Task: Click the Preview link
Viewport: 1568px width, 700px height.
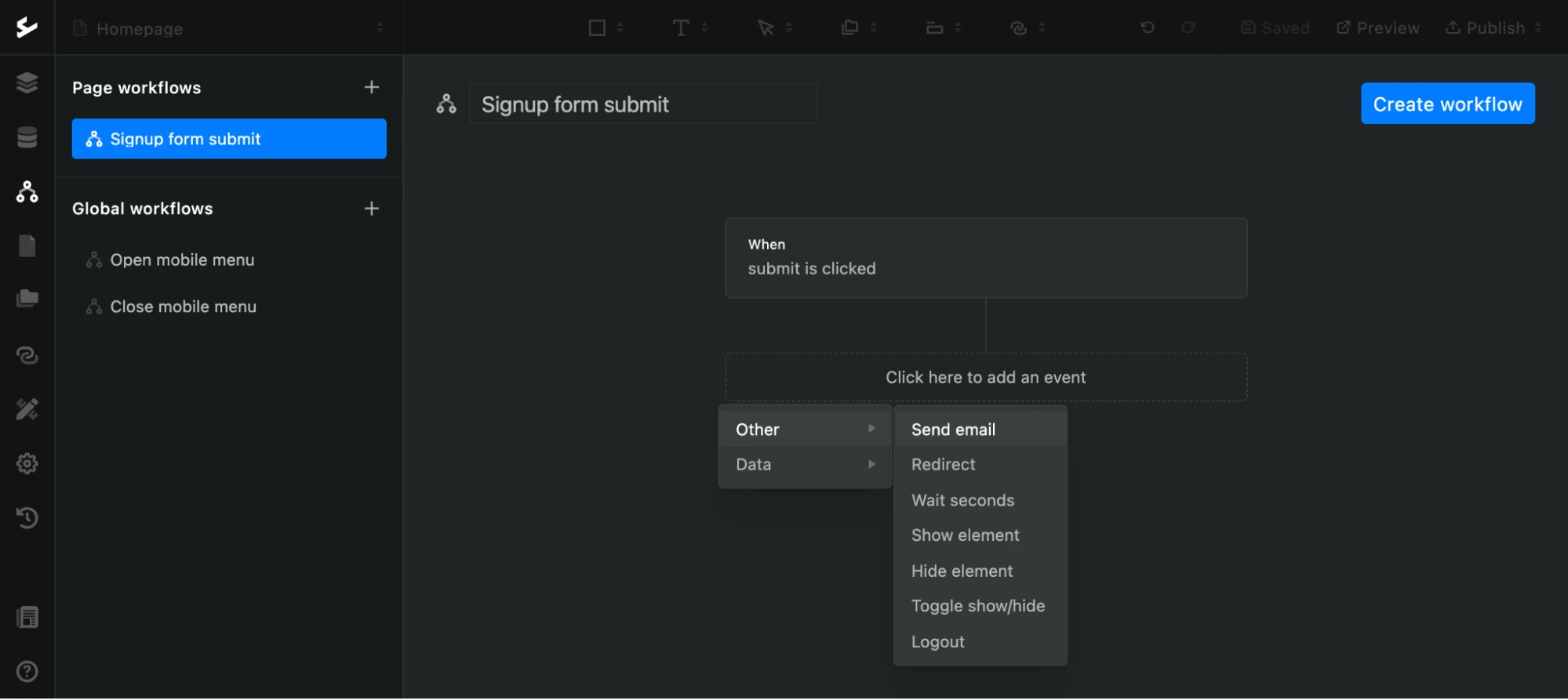Action: pyautogui.click(x=1378, y=28)
